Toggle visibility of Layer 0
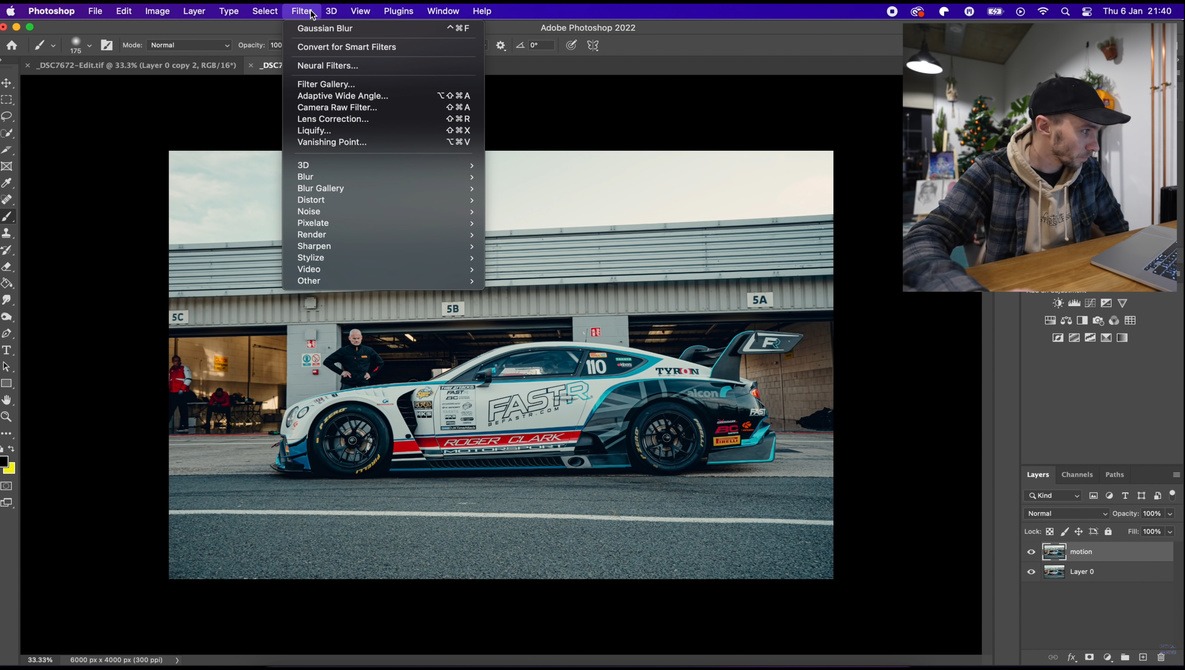Image resolution: width=1185 pixels, height=670 pixels. (x=1031, y=572)
